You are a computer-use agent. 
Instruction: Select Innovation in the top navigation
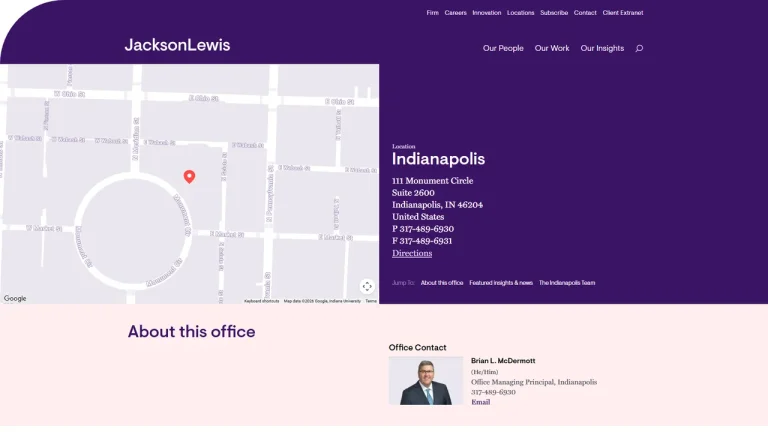[x=486, y=13]
